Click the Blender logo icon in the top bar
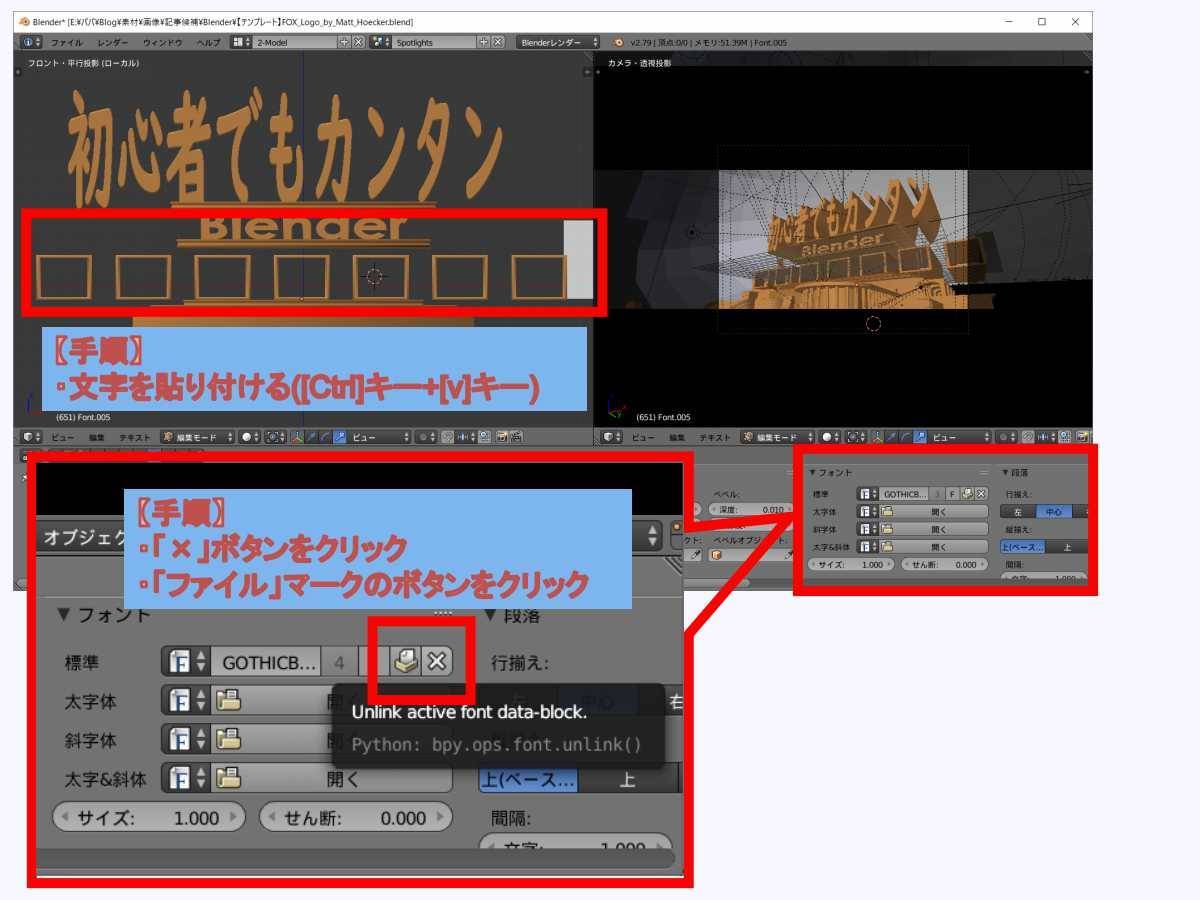The height and width of the screenshot is (900, 1200). click(x=619, y=42)
